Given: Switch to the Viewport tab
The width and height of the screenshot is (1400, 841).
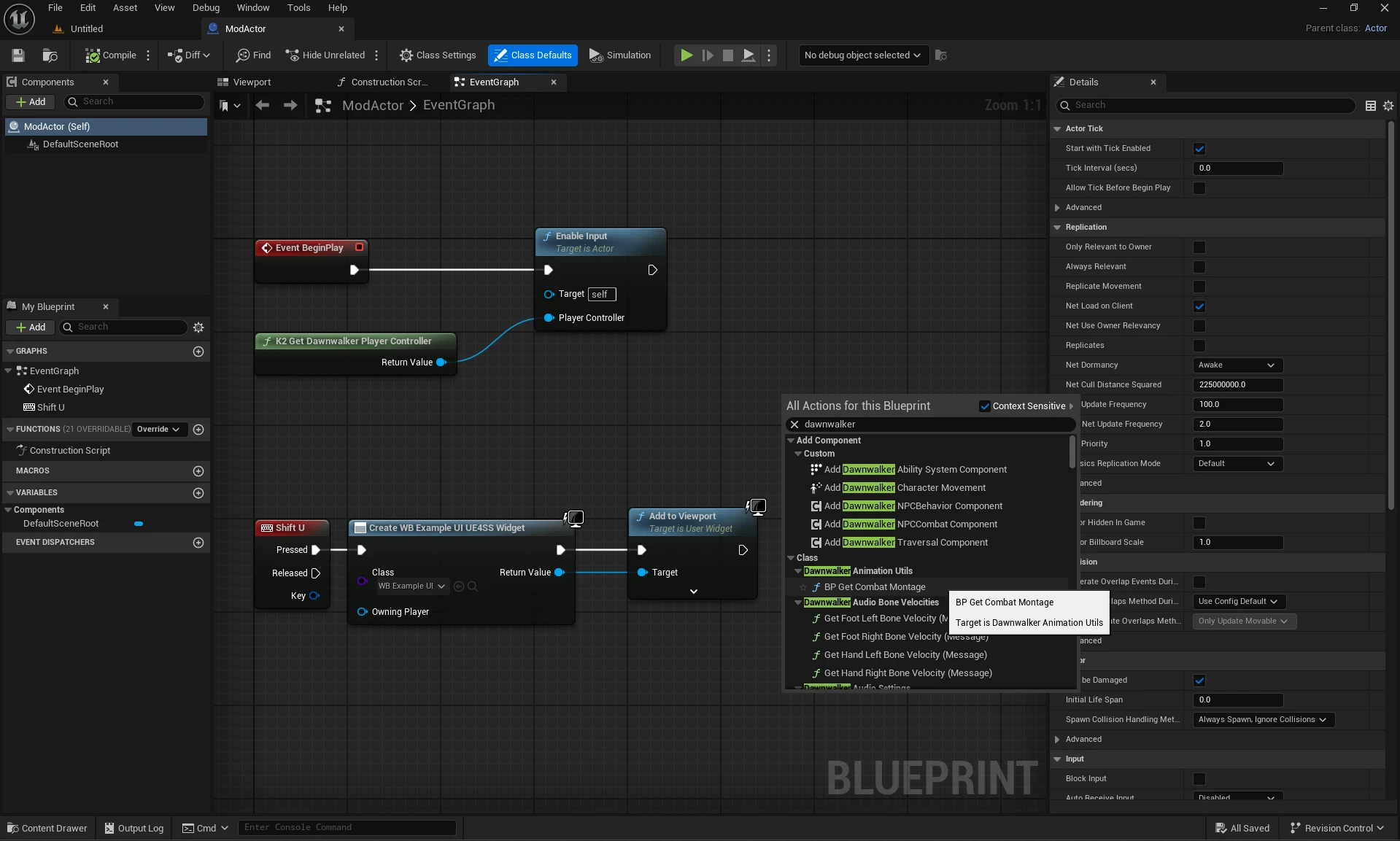Looking at the screenshot, I should pyautogui.click(x=252, y=82).
